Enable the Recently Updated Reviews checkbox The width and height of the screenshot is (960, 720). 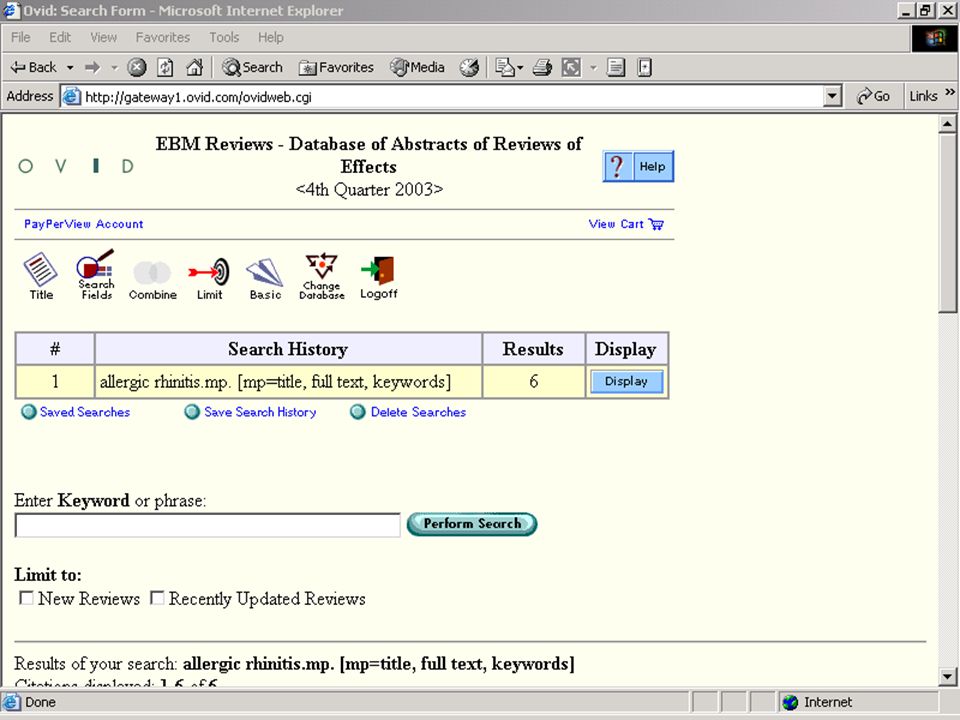(157, 598)
